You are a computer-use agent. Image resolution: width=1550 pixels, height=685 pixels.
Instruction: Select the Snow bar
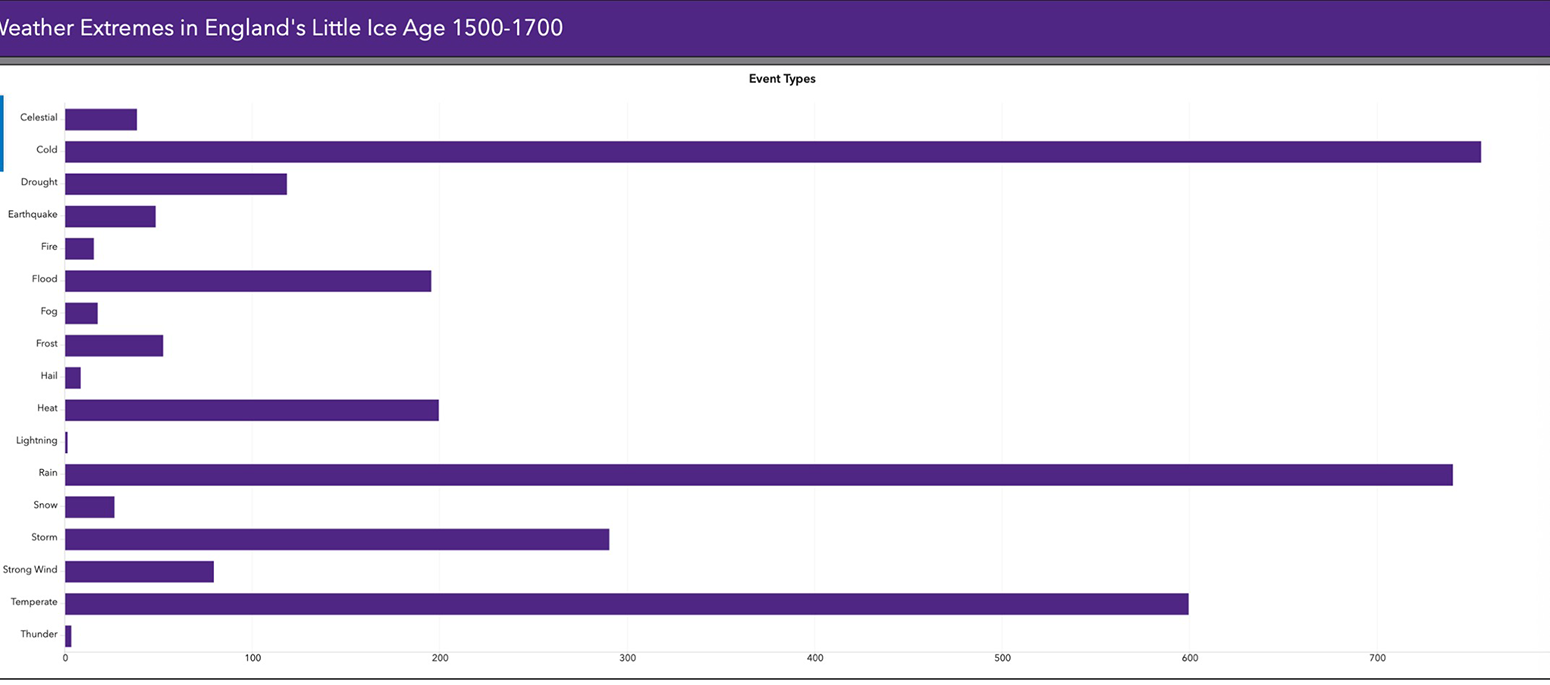coord(90,507)
